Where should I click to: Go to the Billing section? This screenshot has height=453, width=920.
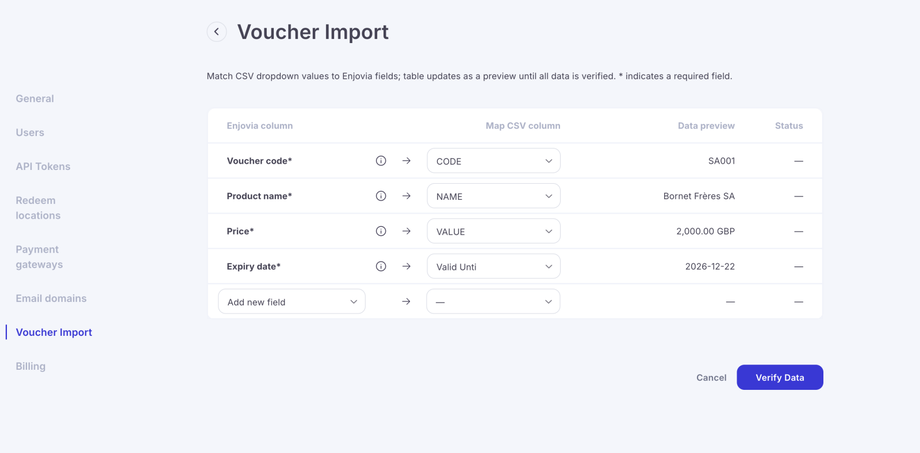point(31,367)
